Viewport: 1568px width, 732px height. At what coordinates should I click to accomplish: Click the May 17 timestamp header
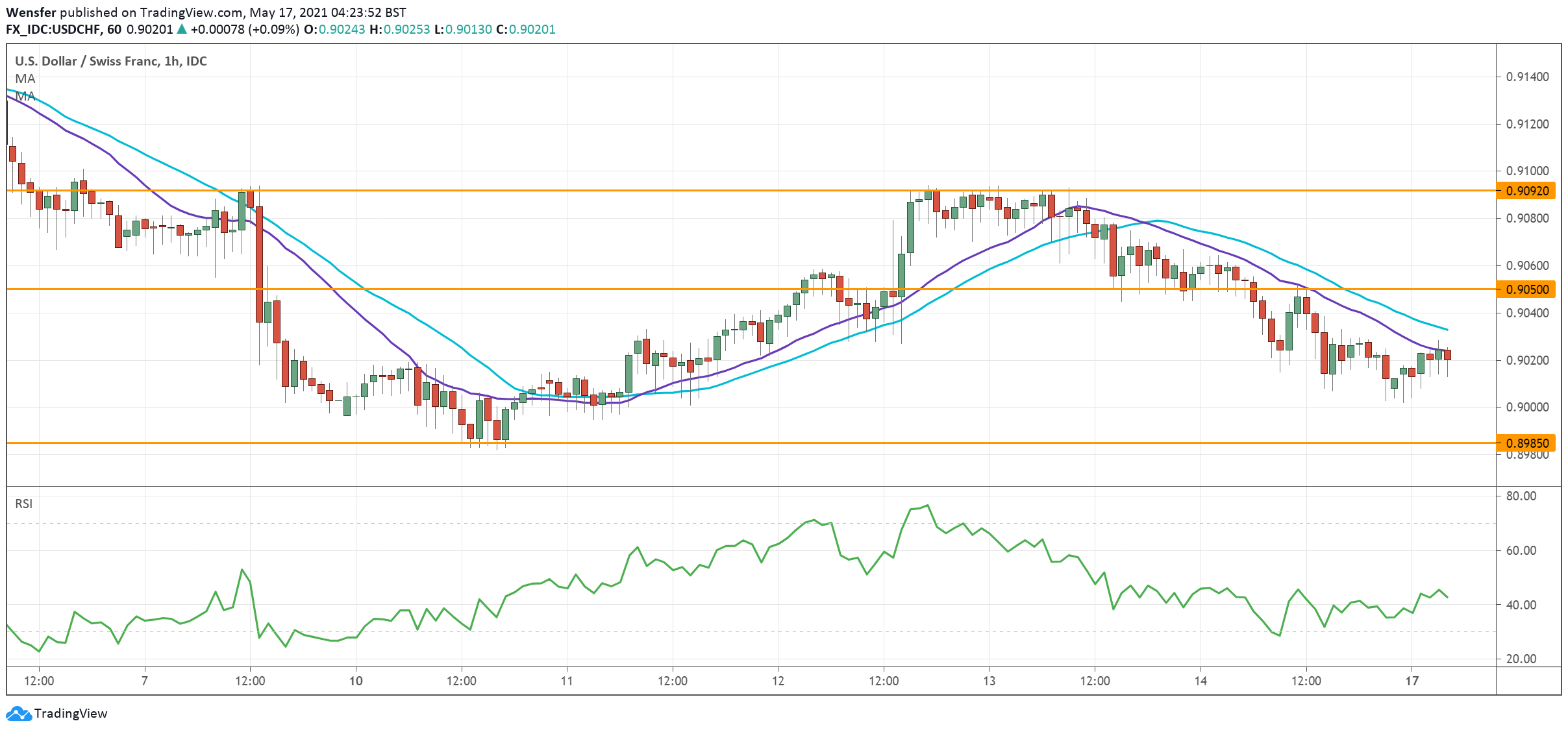(x=273, y=11)
